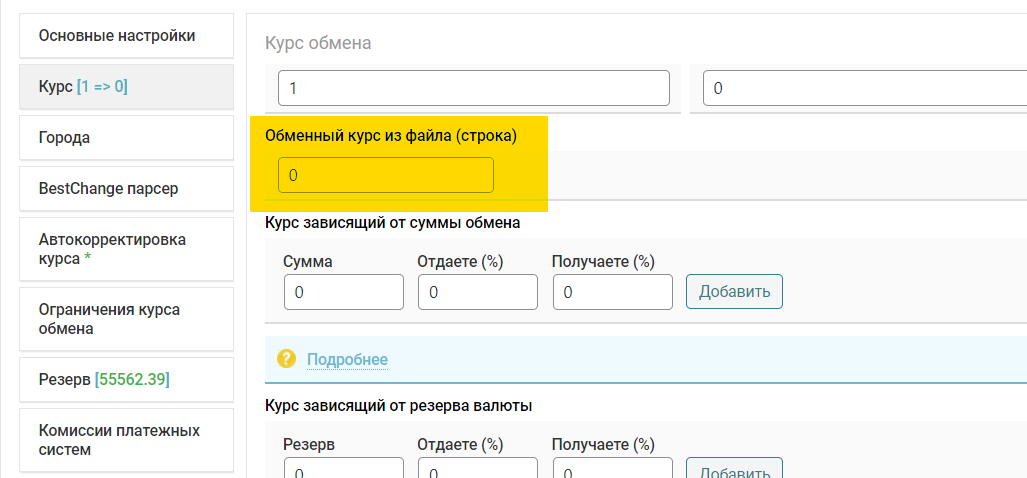This screenshot has width=1027, height=478.
Task: Click the Резерв input field
Action: (344, 468)
